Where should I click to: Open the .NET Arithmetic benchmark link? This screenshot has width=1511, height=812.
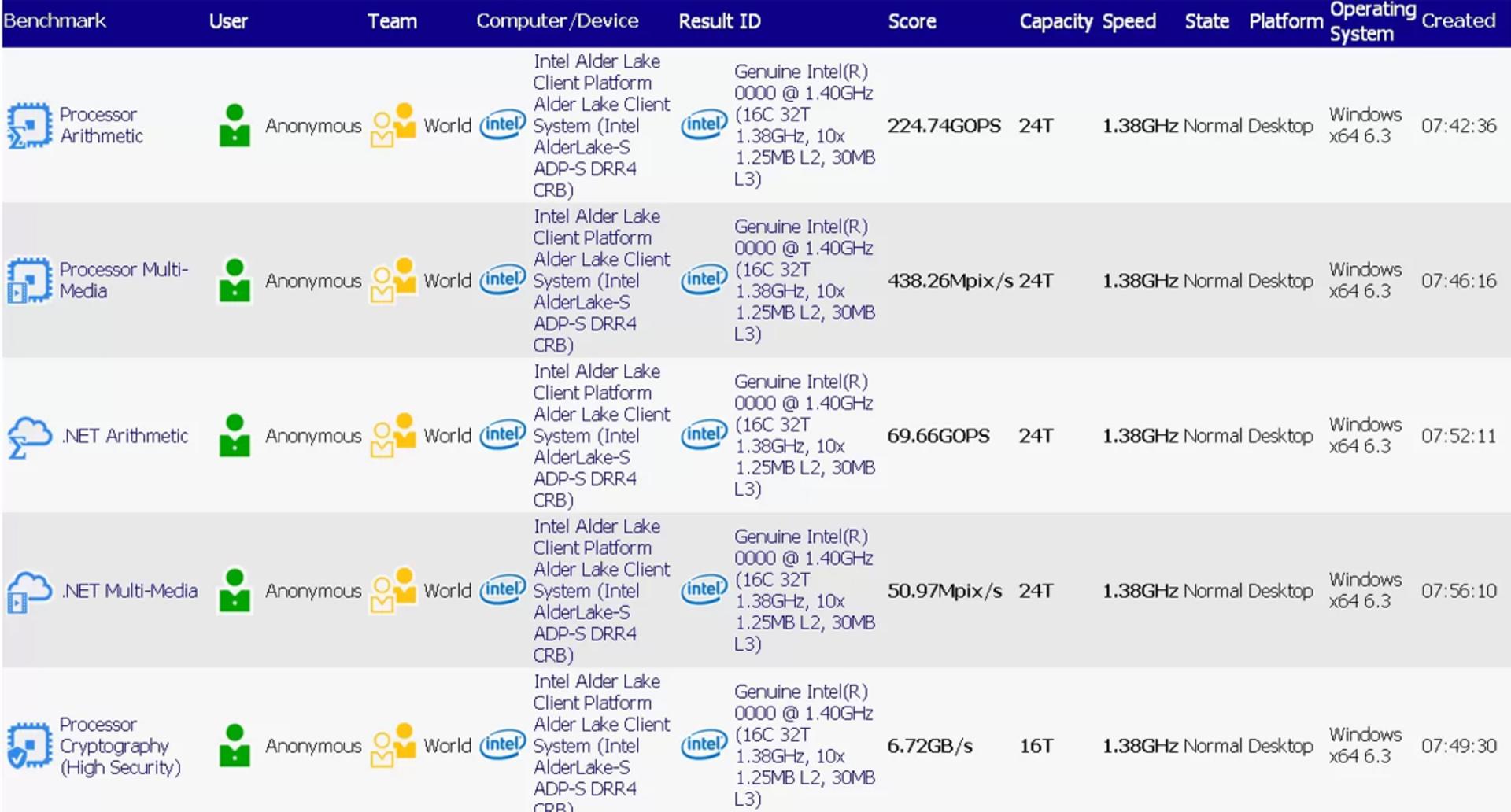pos(125,436)
